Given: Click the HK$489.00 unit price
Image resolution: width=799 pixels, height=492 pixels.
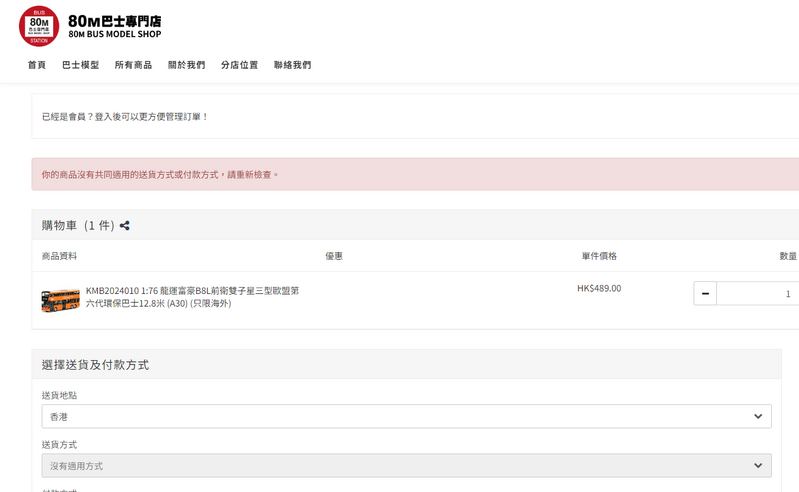Looking at the screenshot, I should [599, 288].
